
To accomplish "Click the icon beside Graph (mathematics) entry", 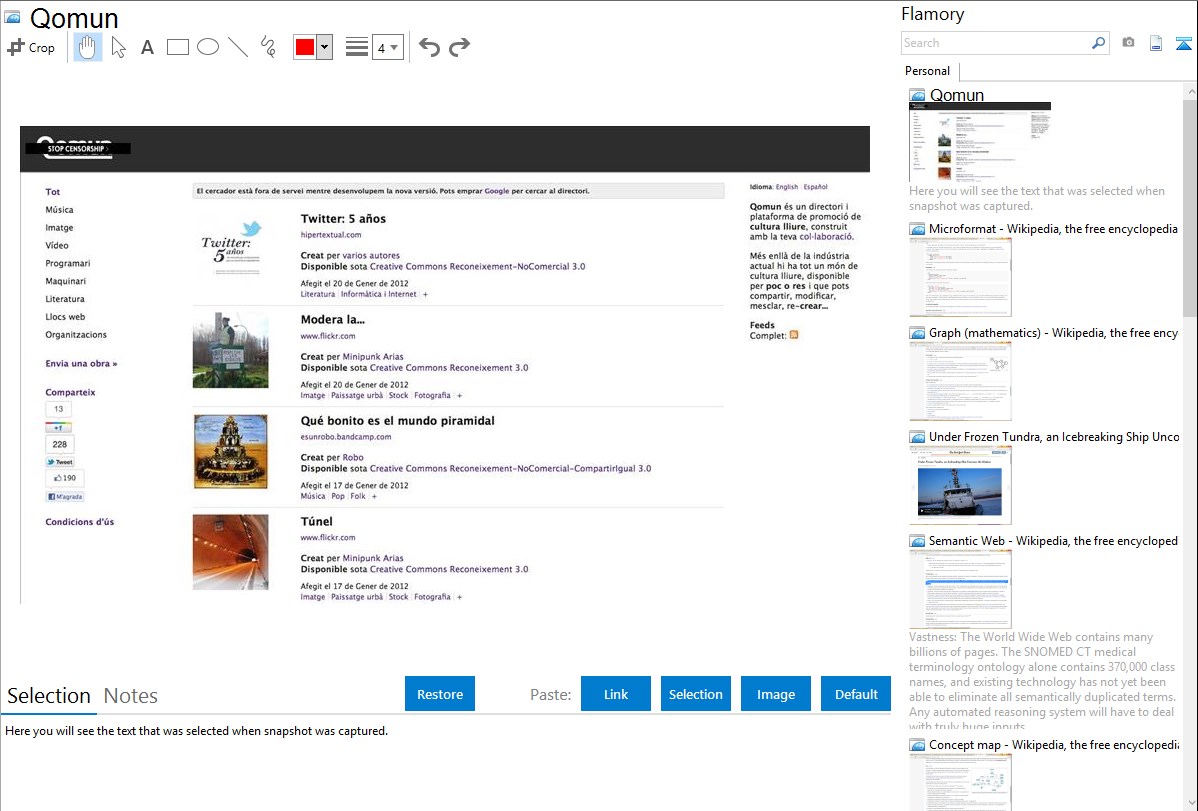I will [917, 333].
